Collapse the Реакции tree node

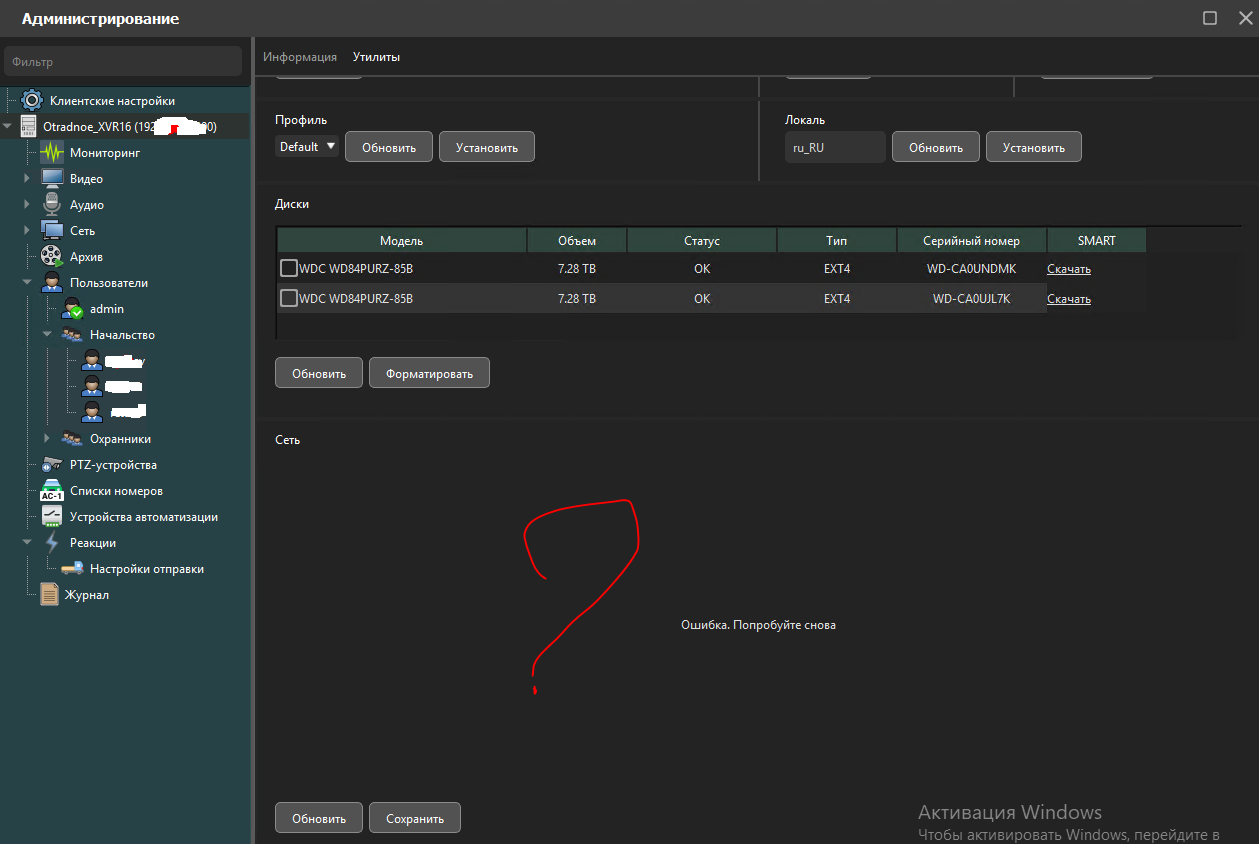click(28, 543)
